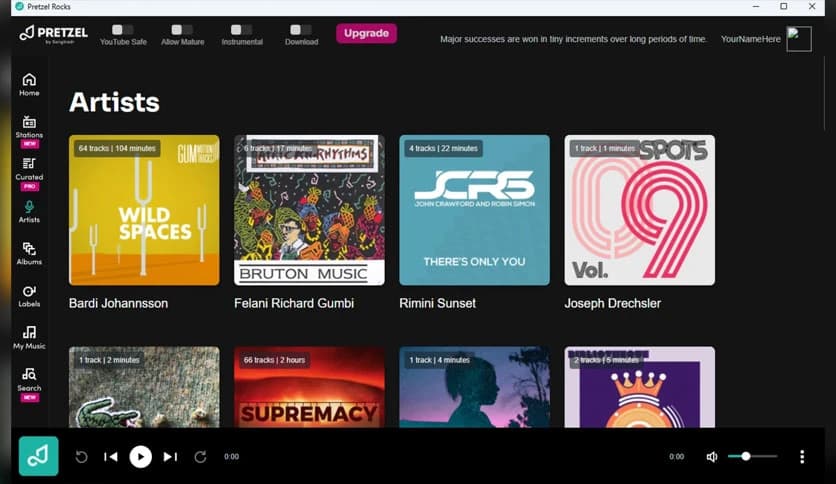Go to Curated playlists section

(29, 168)
